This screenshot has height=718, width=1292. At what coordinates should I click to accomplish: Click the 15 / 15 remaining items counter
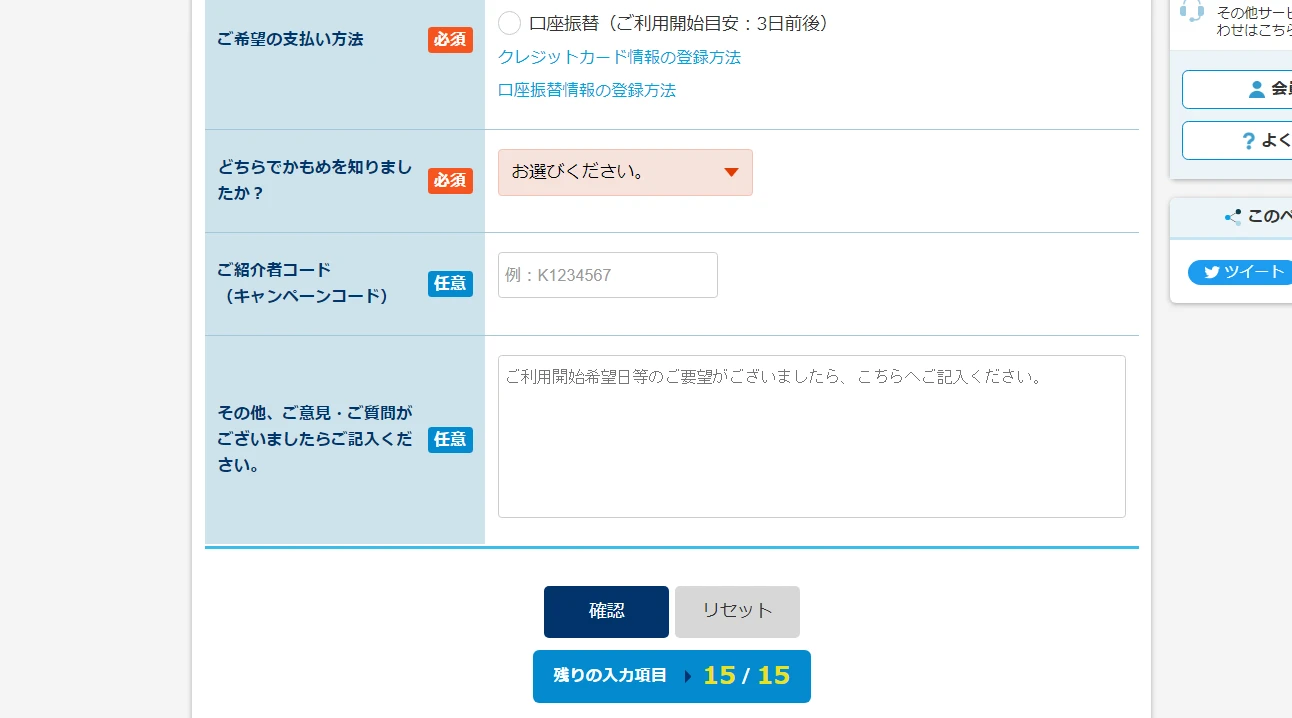(x=746, y=676)
